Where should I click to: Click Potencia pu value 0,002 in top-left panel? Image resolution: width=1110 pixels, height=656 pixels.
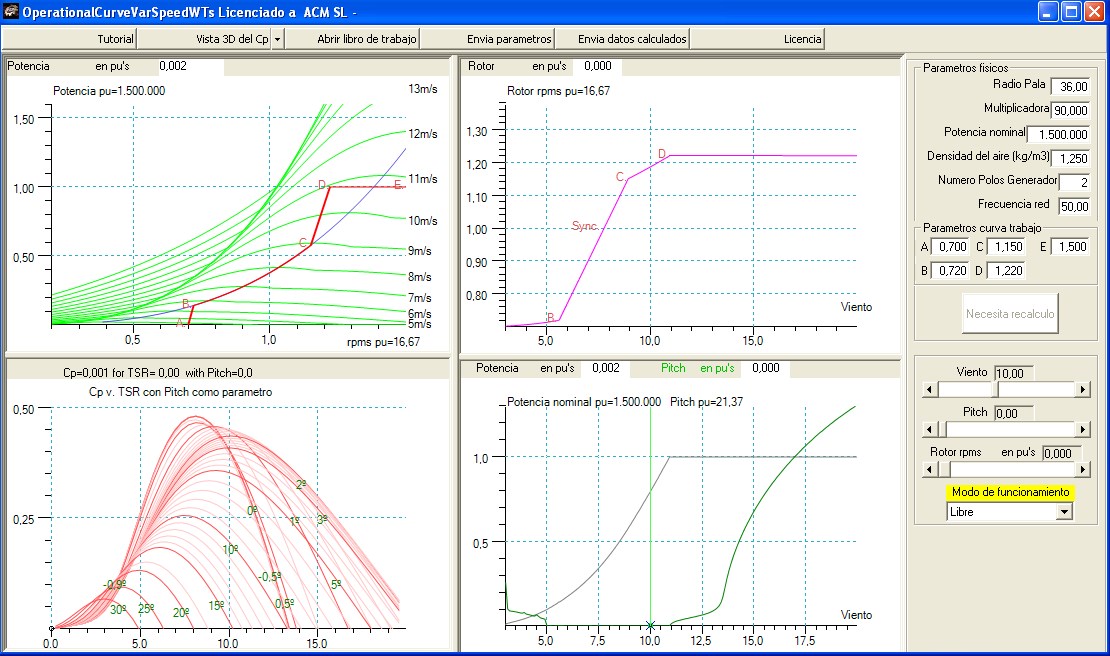click(x=190, y=67)
